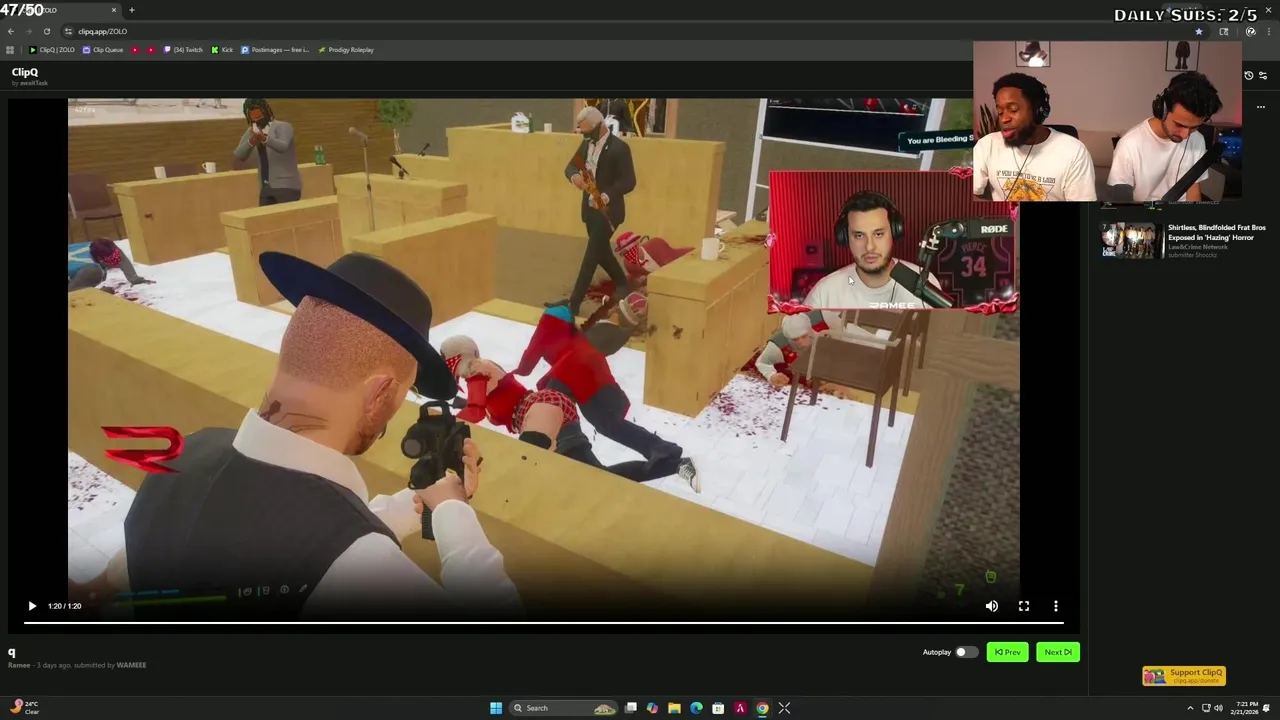The image size is (1280, 720).
Task: Toggle the Autoplay switch
Action: [x=966, y=652]
